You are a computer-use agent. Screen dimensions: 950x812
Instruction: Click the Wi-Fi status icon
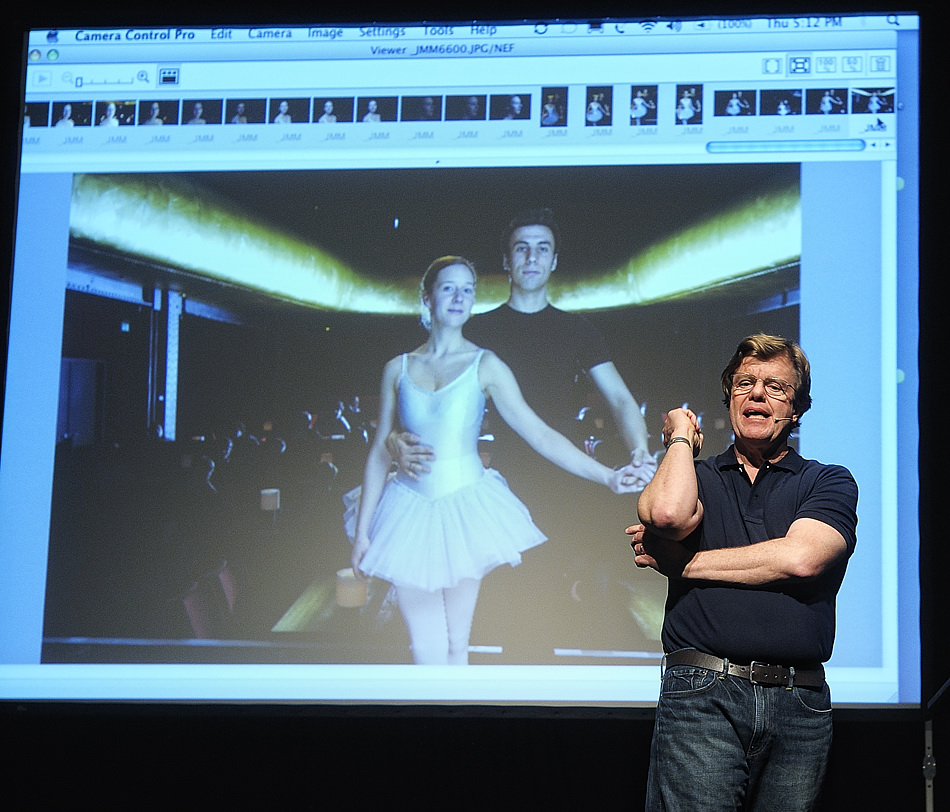(647, 26)
